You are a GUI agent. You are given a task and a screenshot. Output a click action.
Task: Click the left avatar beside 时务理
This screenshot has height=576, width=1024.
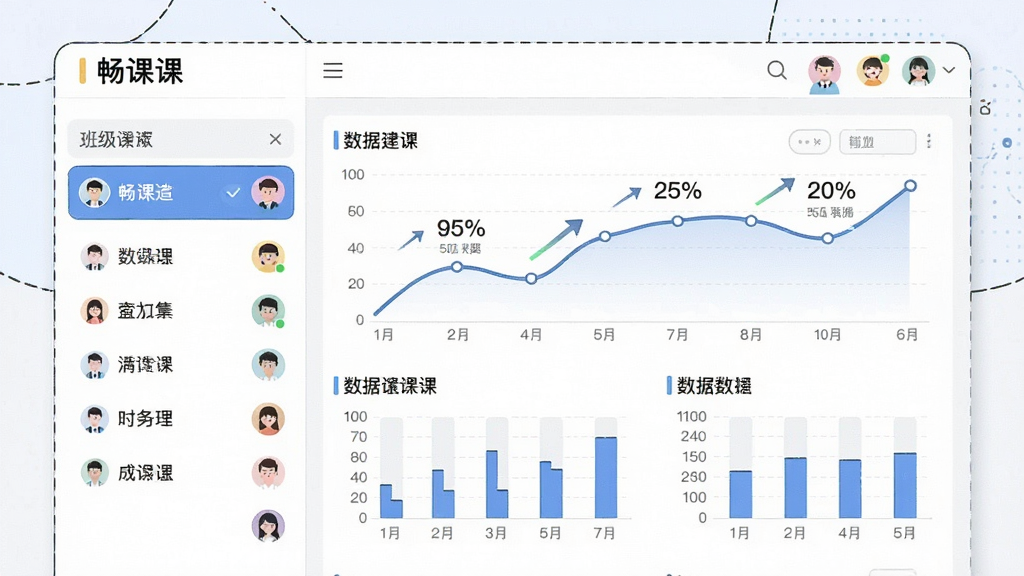94,419
